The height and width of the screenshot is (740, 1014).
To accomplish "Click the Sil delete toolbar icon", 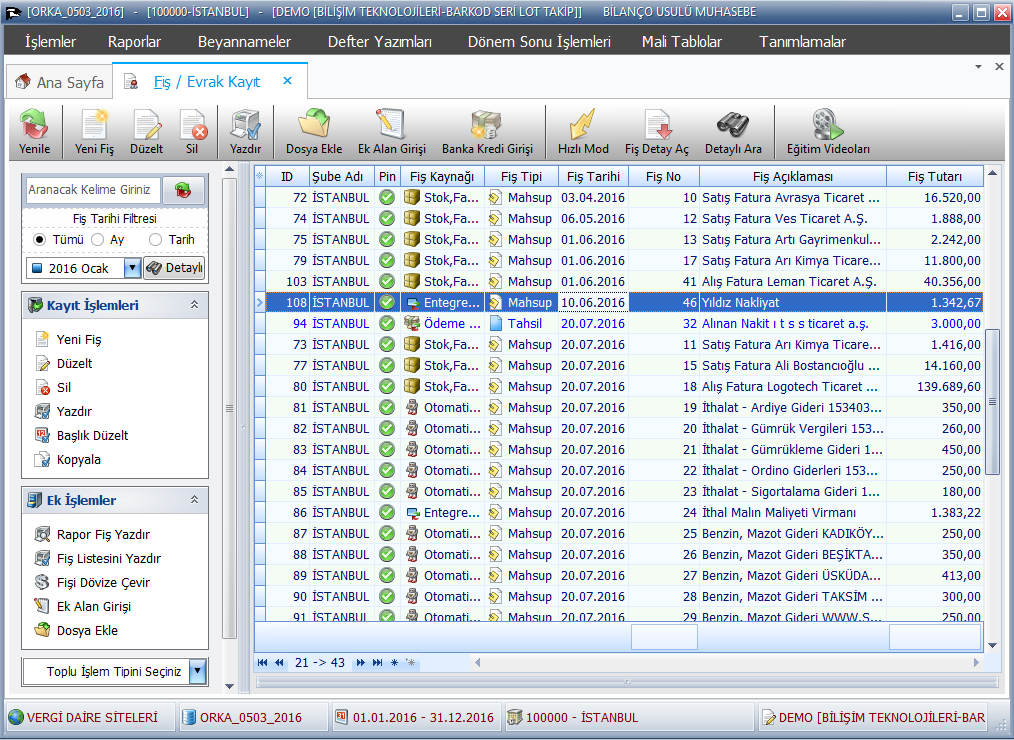I will (x=192, y=131).
